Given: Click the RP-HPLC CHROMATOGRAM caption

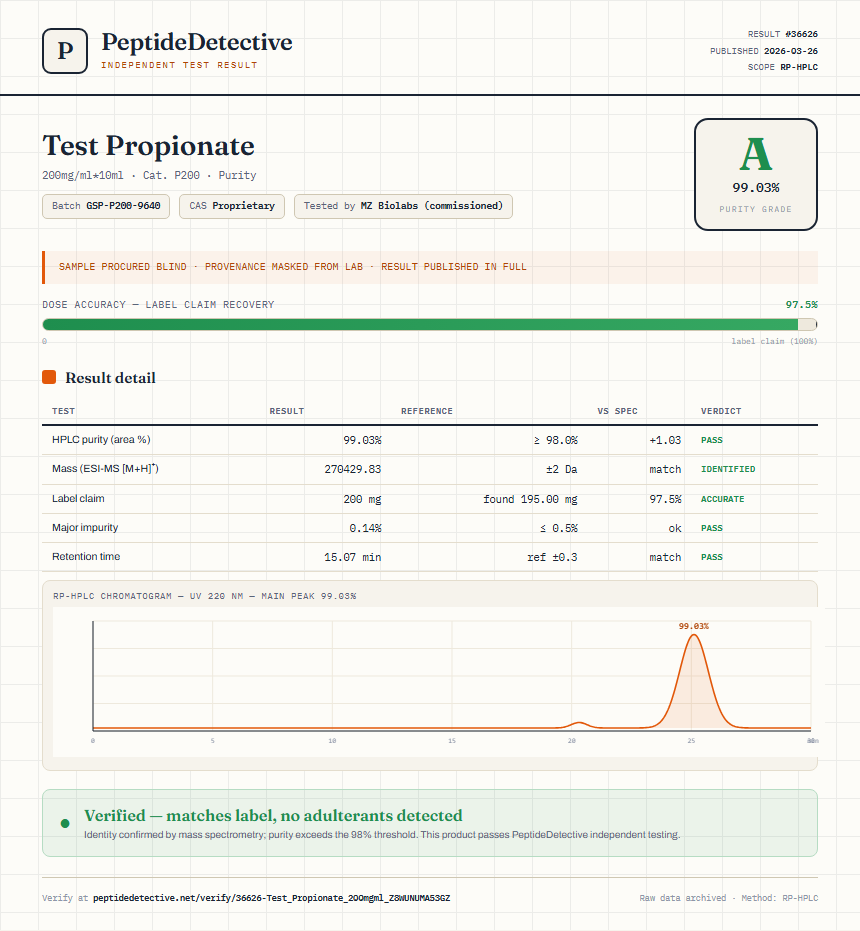Looking at the screenshot, I should (x=204, y=596).
